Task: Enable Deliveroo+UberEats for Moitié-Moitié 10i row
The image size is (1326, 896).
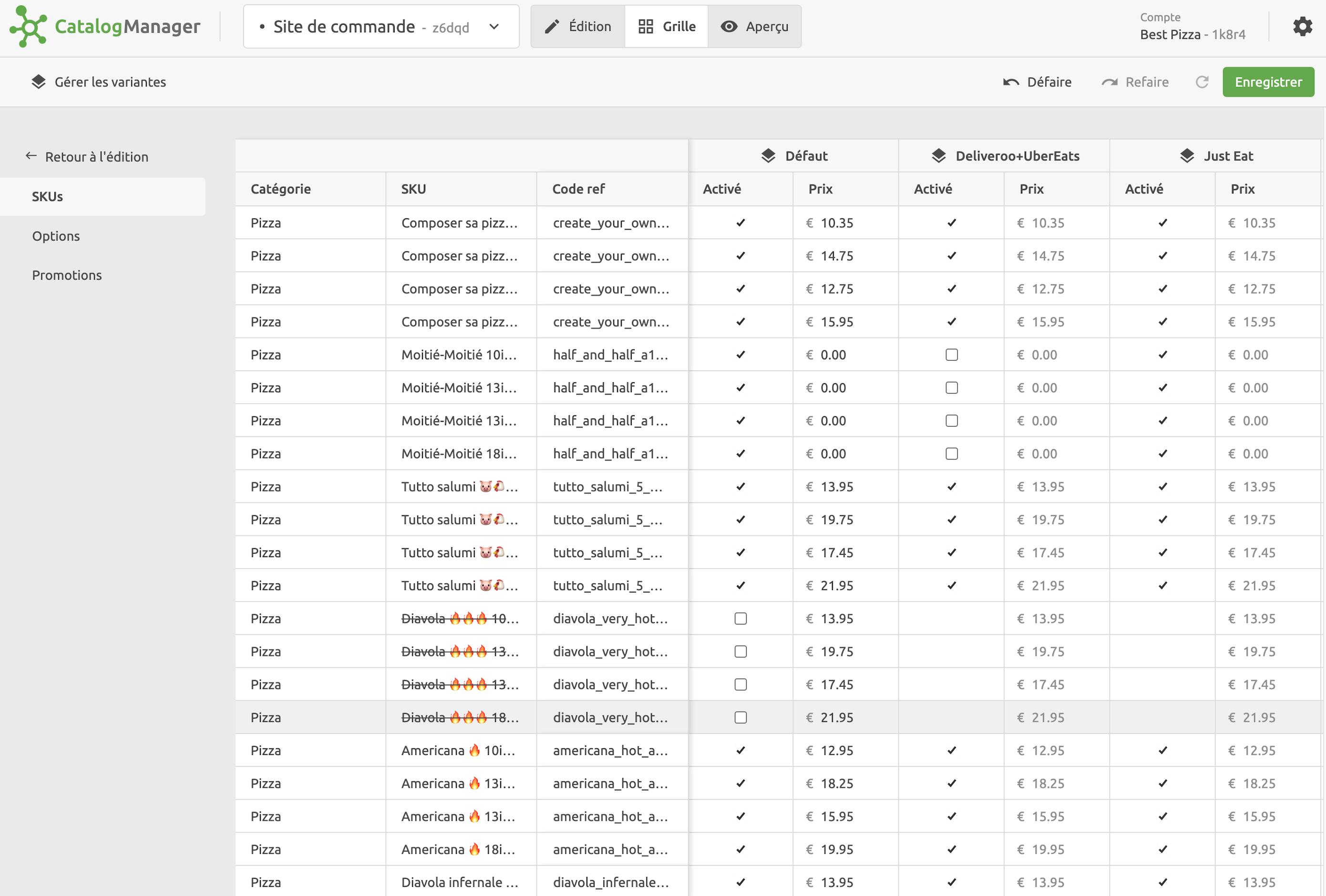Action: [952, 355]
